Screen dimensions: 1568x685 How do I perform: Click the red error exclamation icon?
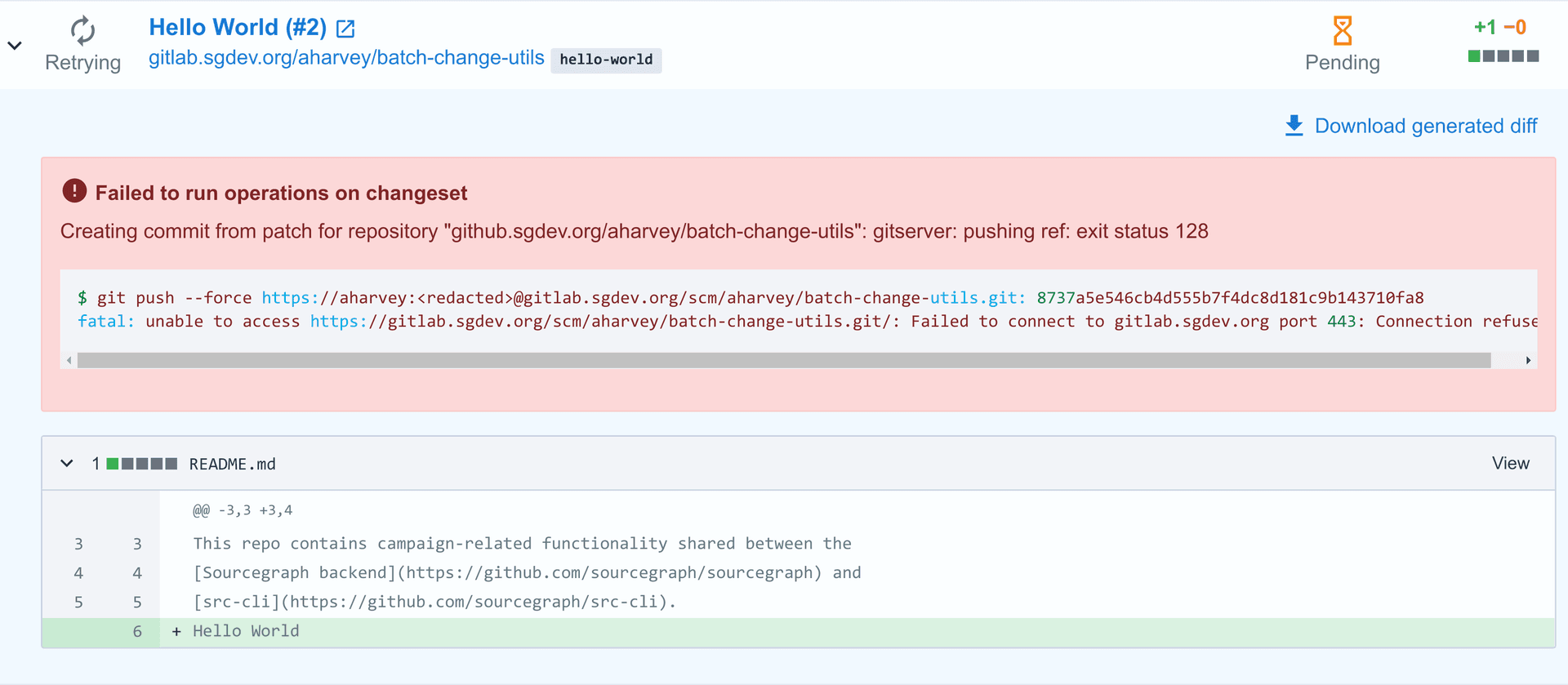click(74, 191)
